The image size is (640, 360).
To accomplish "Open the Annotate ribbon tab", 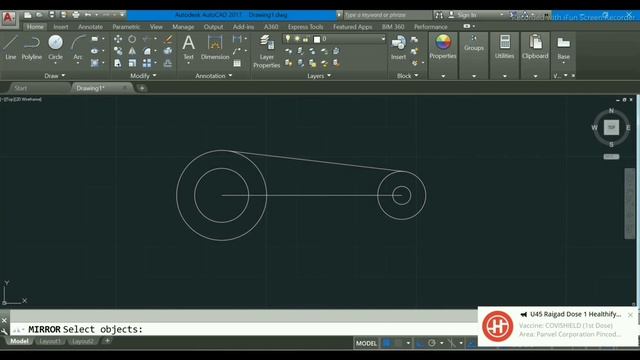I will [90, 27].
